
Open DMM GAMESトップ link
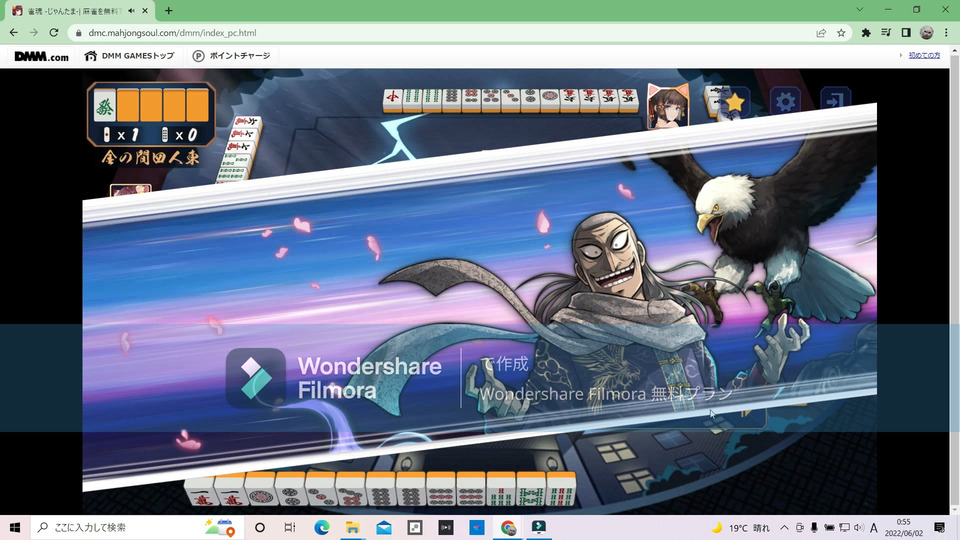(130, 56)
